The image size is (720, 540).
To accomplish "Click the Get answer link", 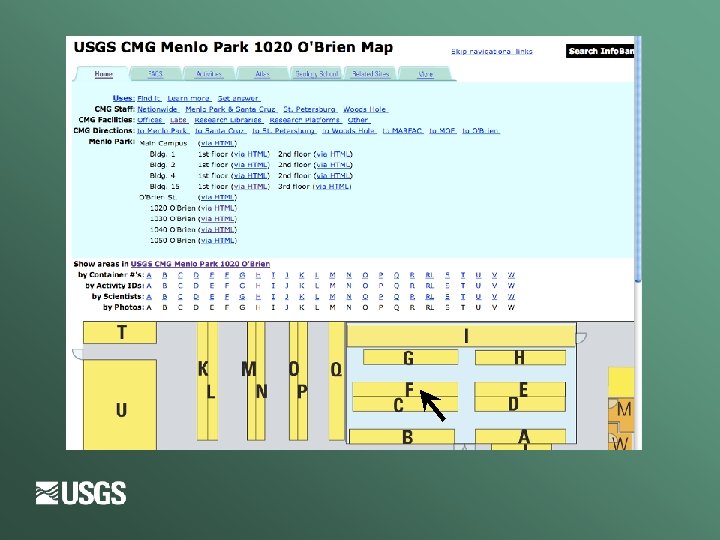I will pyautogui.click(x=238, y=98).
